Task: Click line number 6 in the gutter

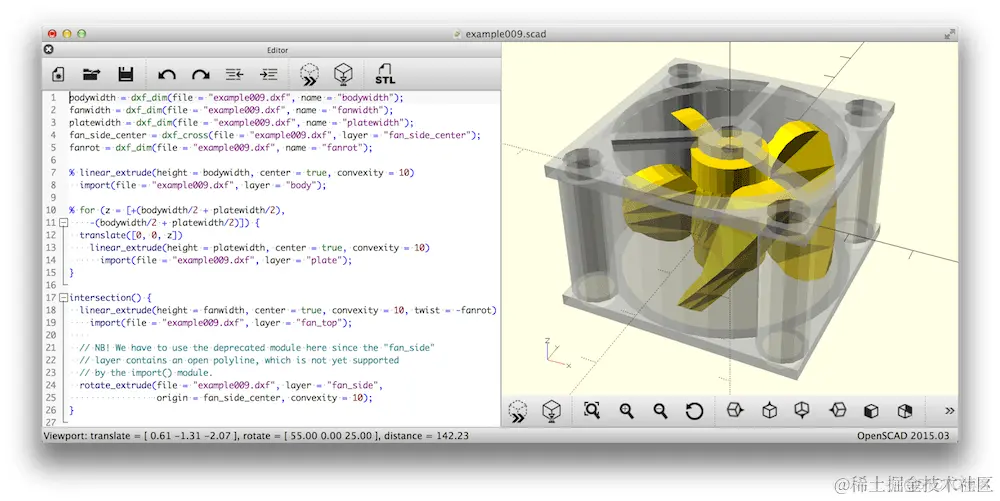Action: 54,160
